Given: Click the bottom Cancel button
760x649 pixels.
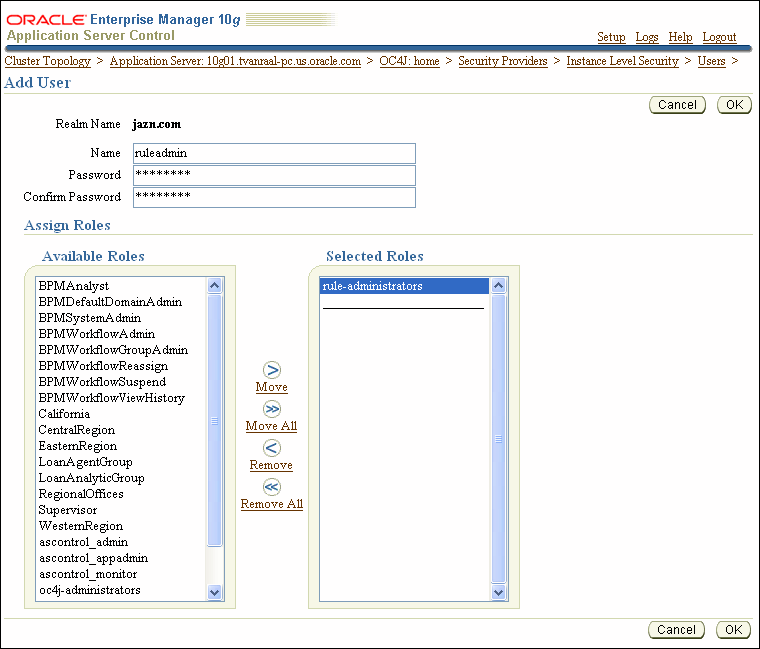Looking at the screenshot, I should pos(676,630).
